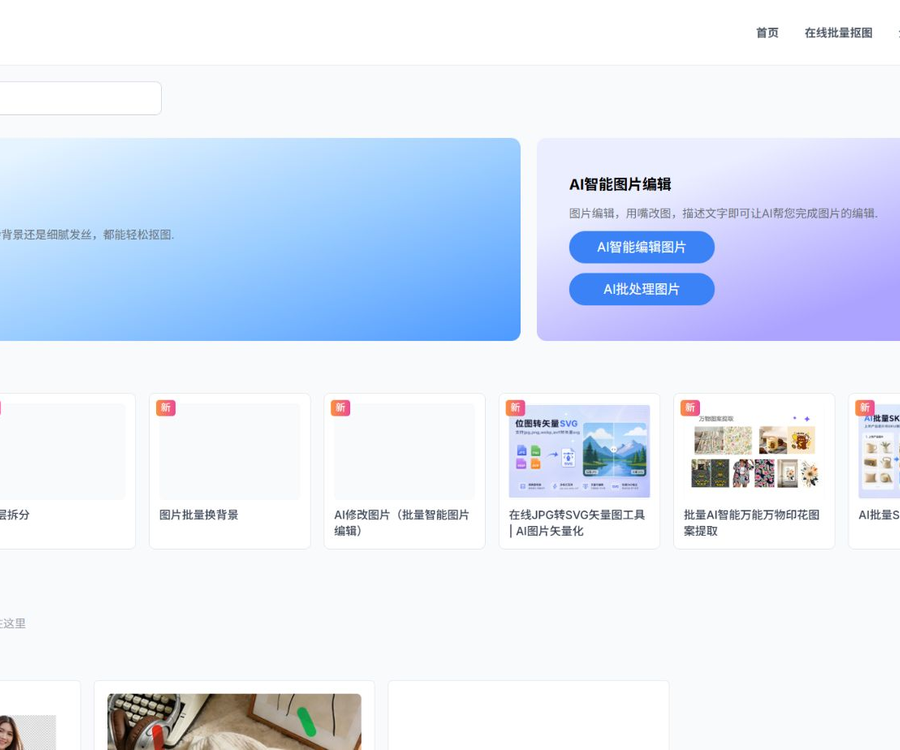Open the 图片批量换背景 card title
This screenshot has width=900, height=750.
199,515
